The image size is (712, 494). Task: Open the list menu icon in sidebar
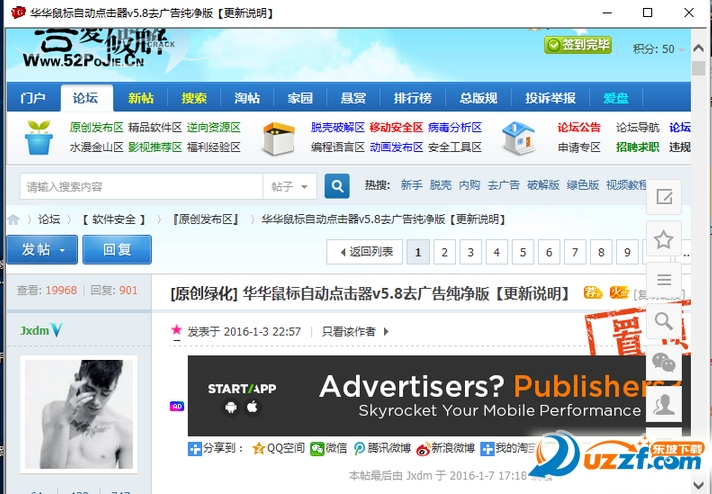(664, 280)
